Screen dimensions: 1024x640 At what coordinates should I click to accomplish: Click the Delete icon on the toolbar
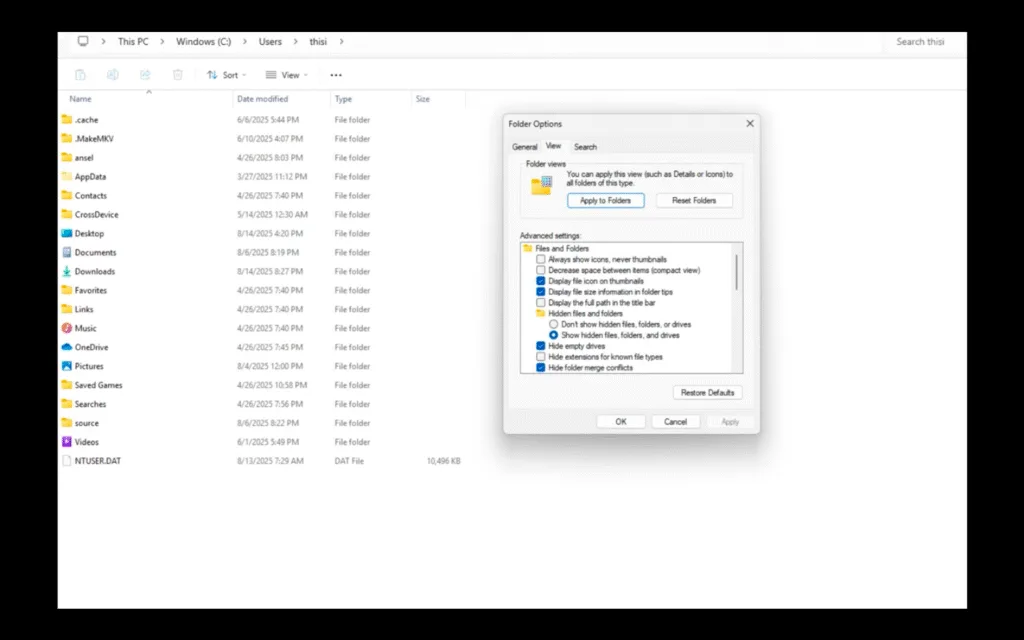click(x=177, y=74)
